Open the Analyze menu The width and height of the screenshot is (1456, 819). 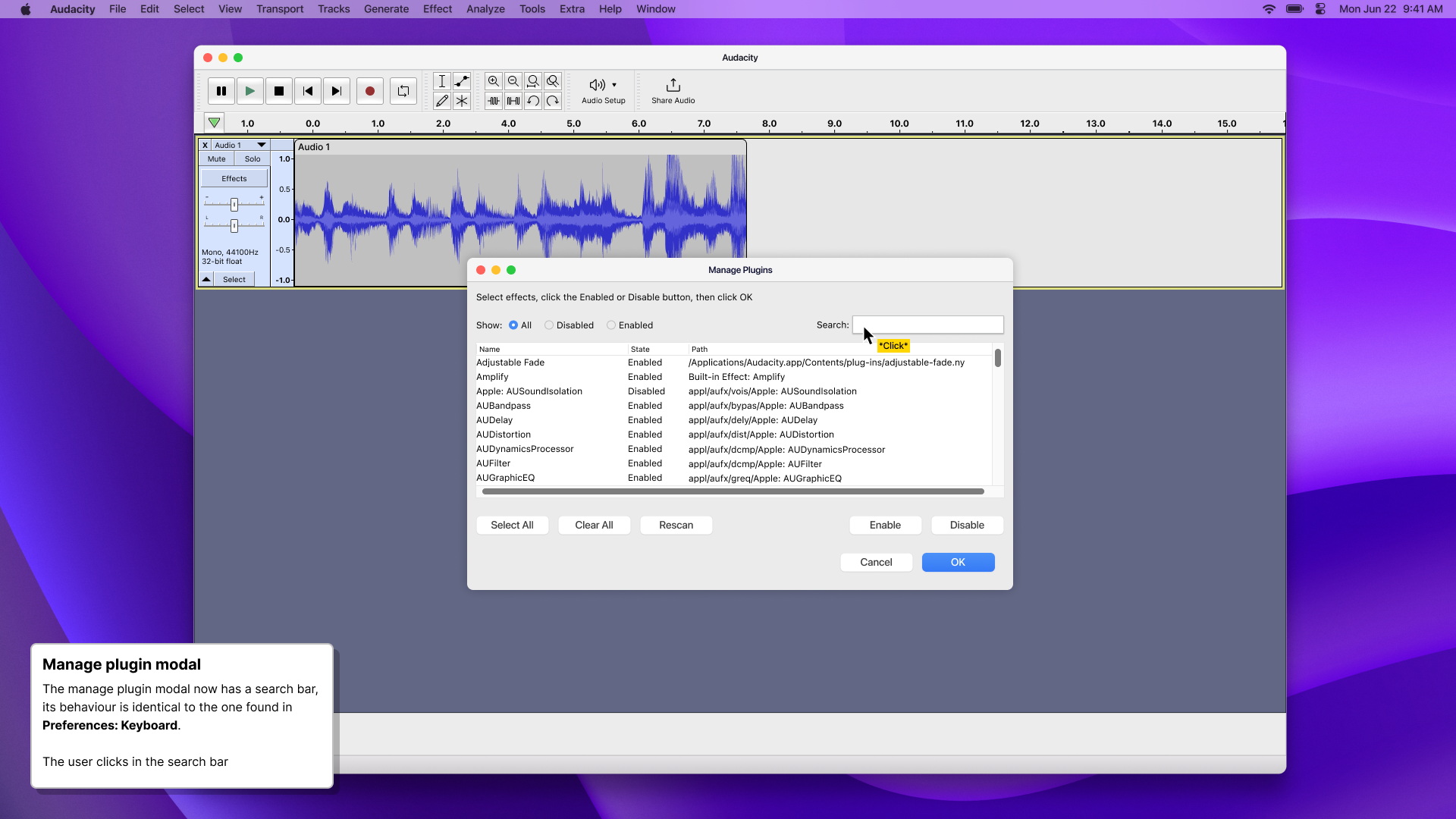tap(485, 9)
